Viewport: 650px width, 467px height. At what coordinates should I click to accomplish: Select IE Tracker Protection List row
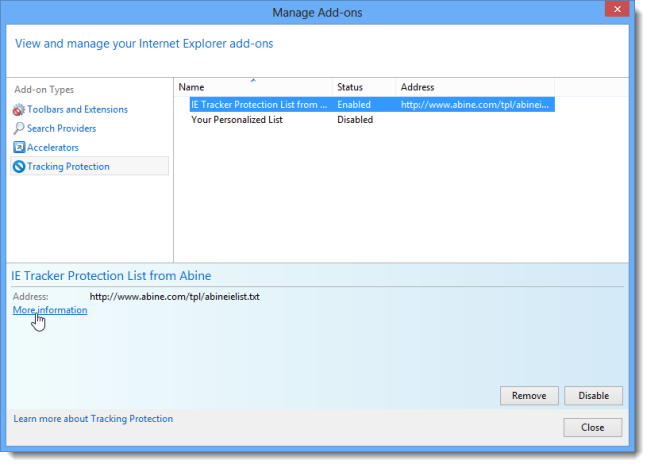(x=372, y=104)
